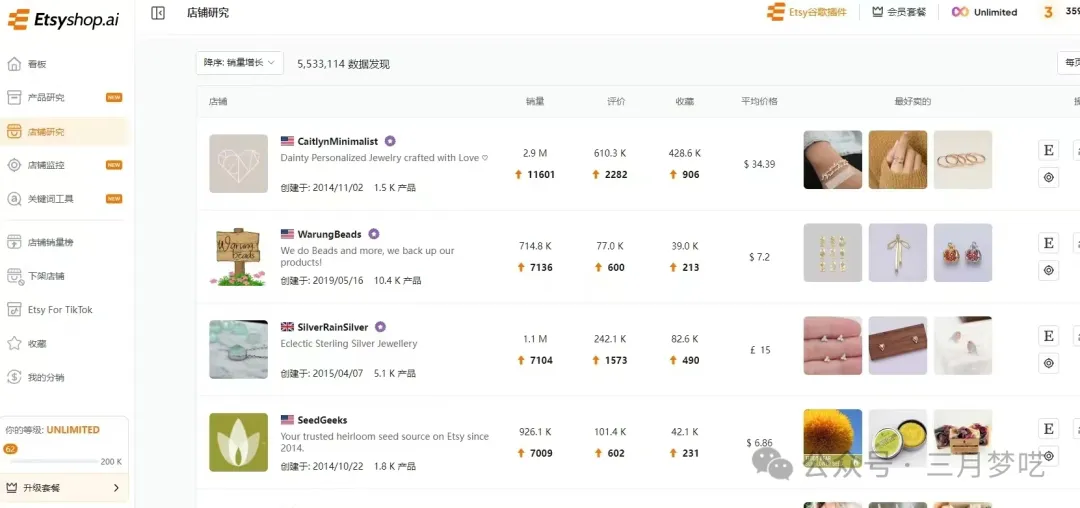Click CaitlynMinimalist stacked rings best-seller thumbnail
The image size is (1080, 508).
tap(963, 160)
